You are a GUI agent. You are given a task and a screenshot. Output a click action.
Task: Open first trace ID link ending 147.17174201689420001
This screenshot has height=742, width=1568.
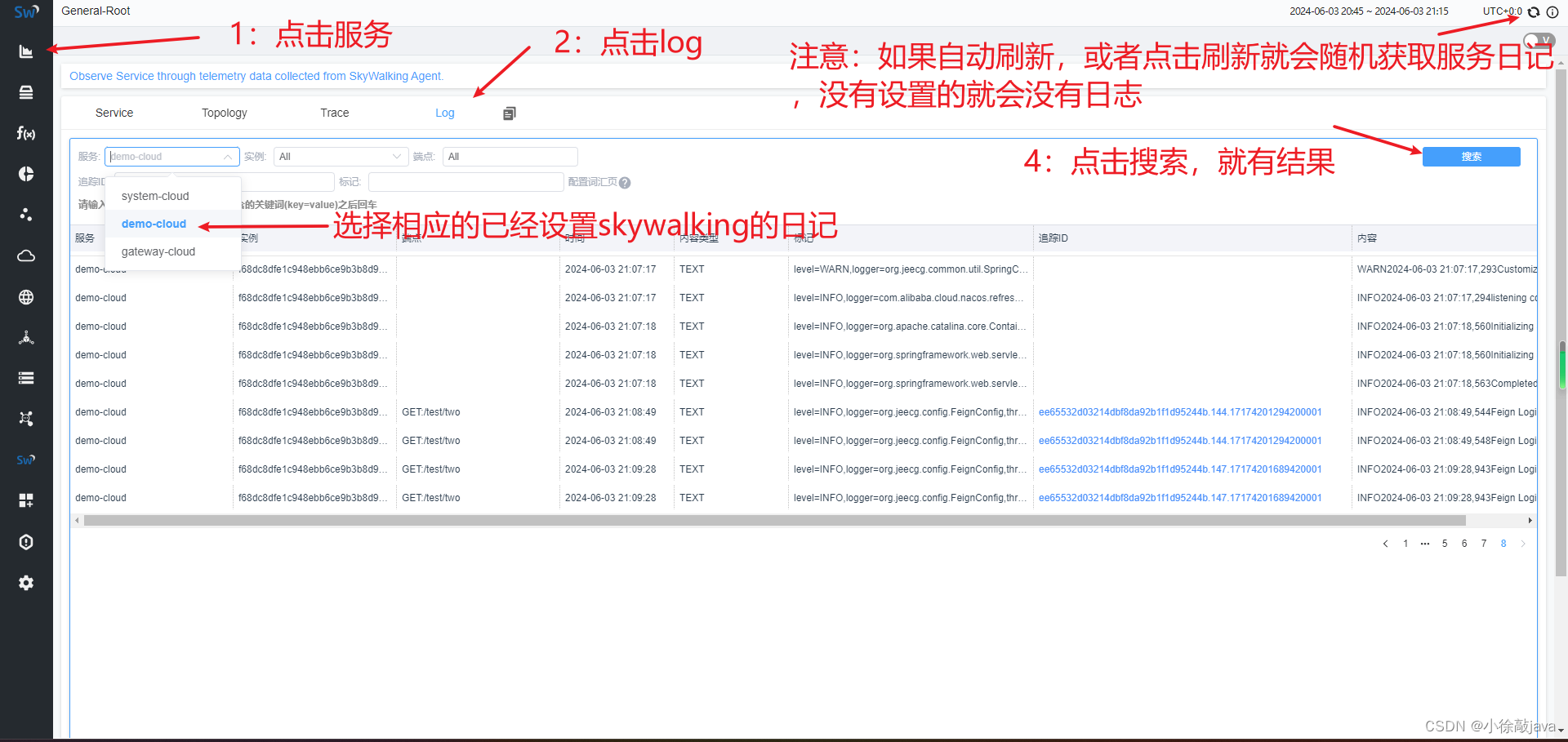[x=1180, y=469]
